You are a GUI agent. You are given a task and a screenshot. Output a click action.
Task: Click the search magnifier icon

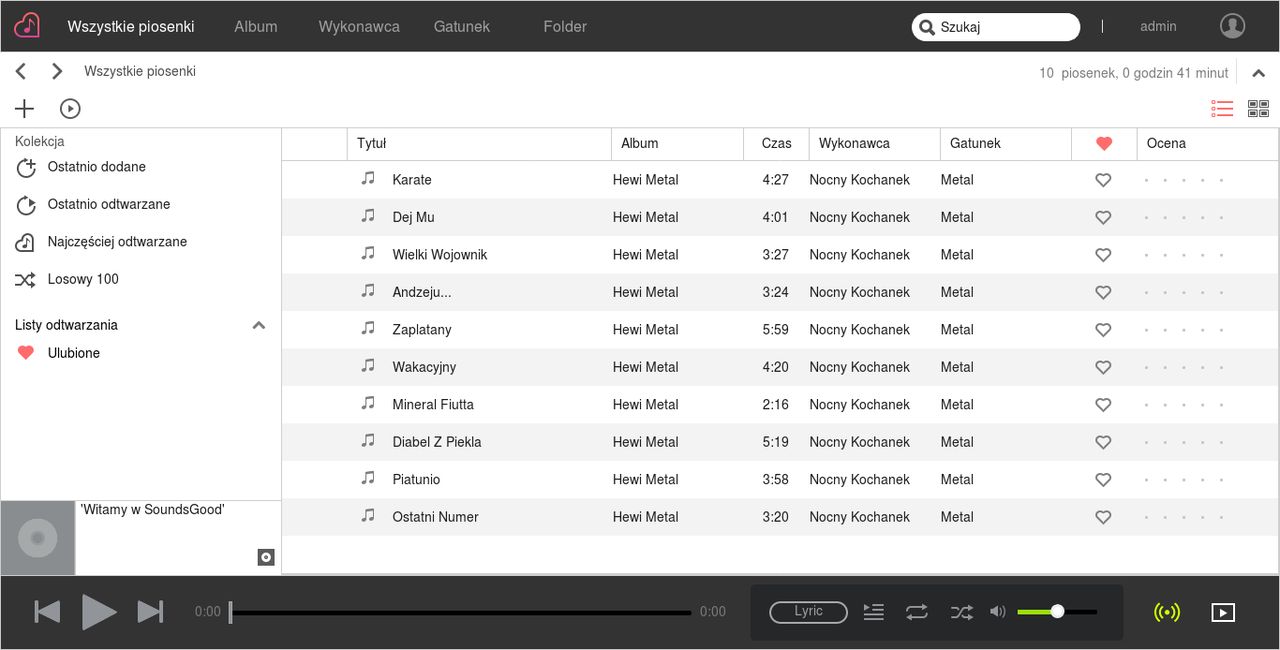(926, 27)
